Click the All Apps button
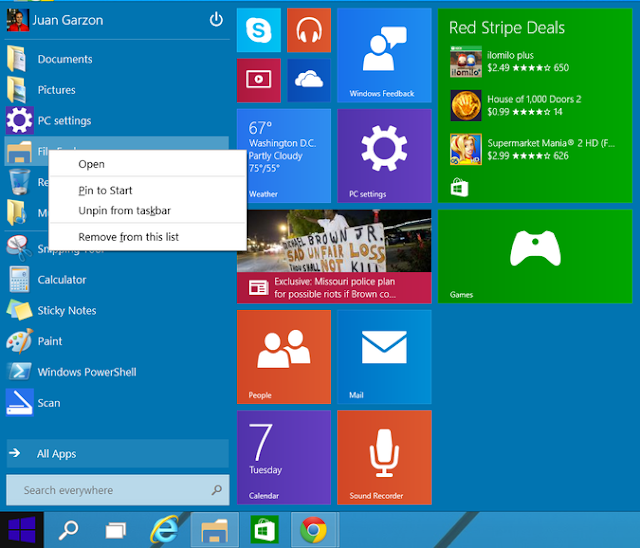 click(118, 453)
